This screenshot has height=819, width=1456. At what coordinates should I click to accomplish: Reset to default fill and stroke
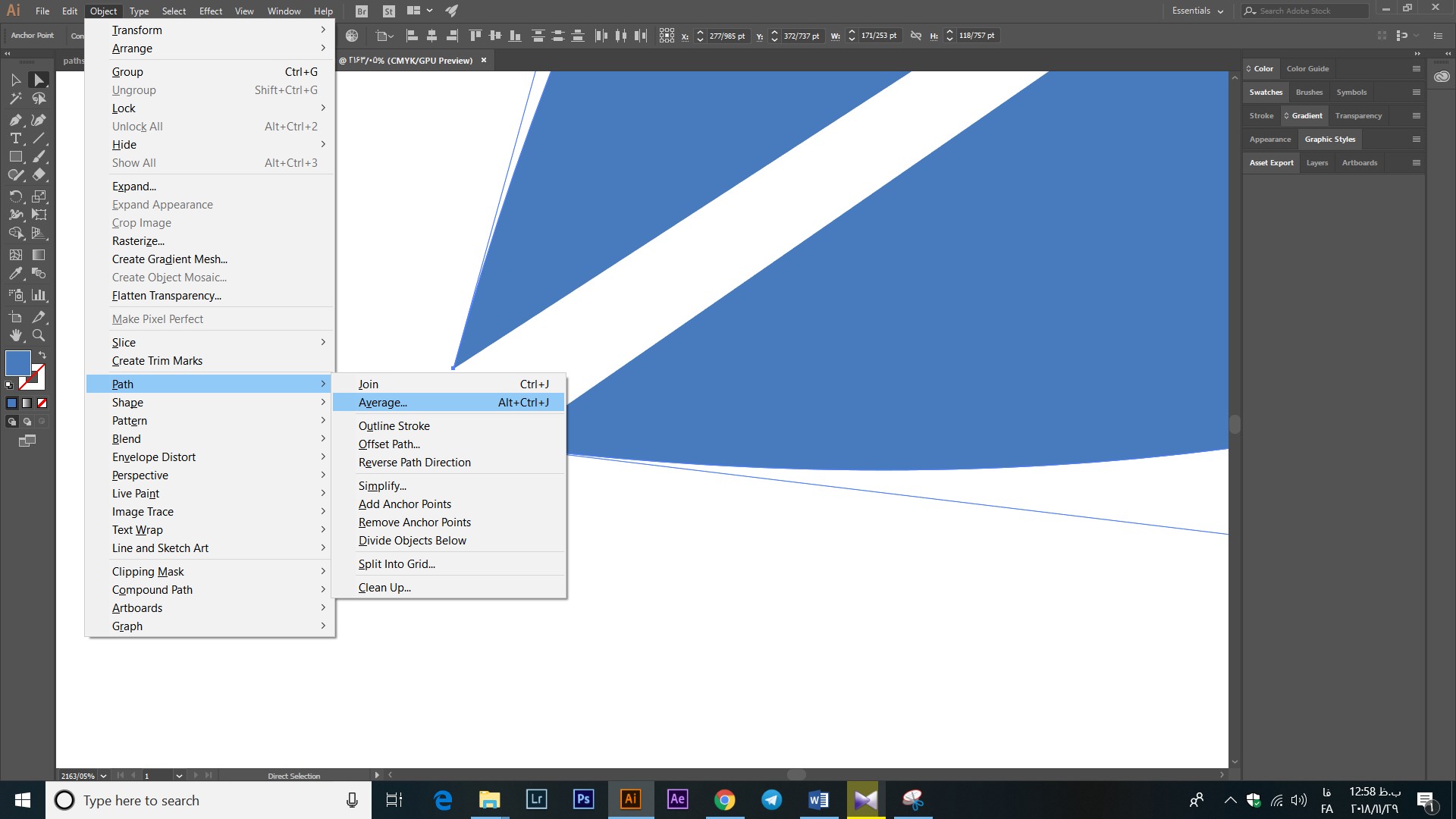click(x=9, y=385)
